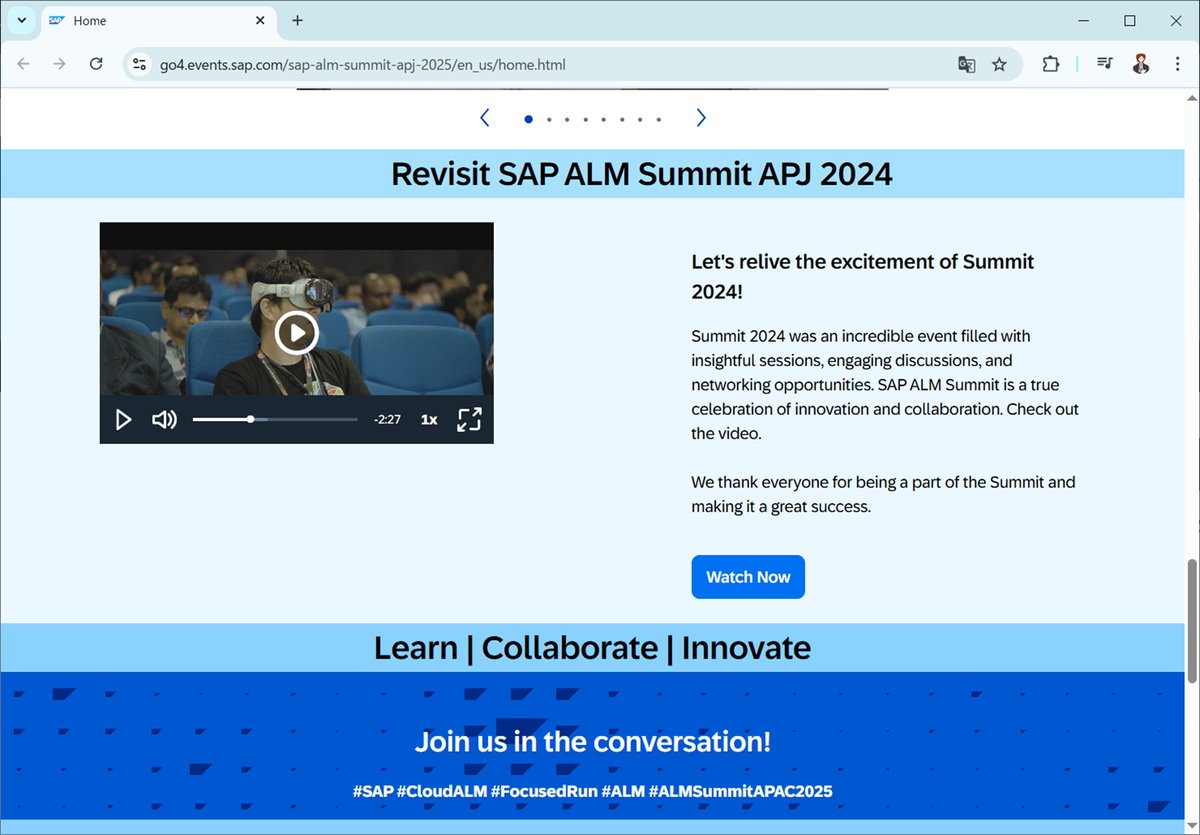The width and height of the screenshot is (1200, 835).
Task: Click the #FocusedRun hashtag
Action: click(544, 791)
